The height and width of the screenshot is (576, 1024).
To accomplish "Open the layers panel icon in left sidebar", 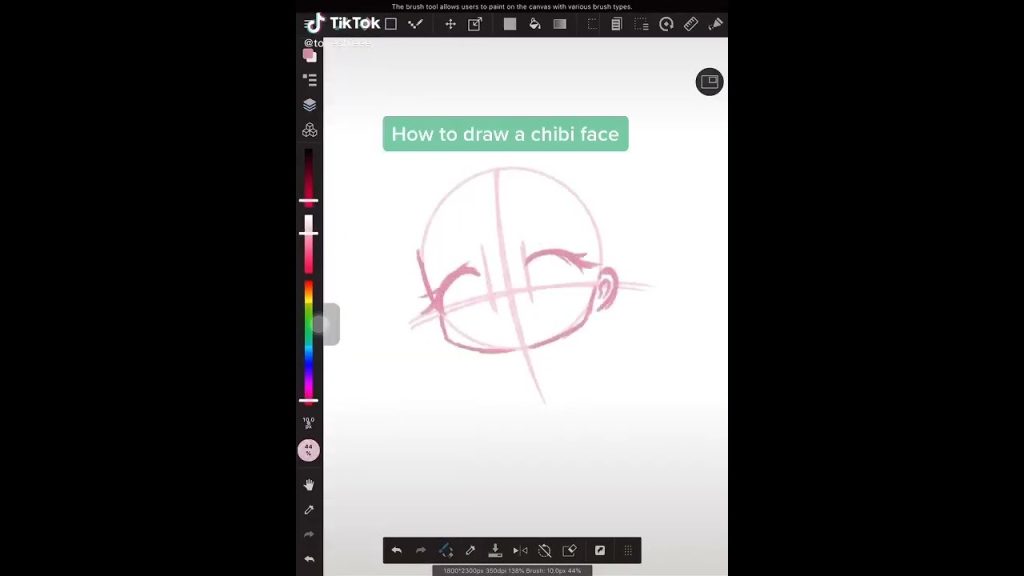I will (x=309, y=105).
